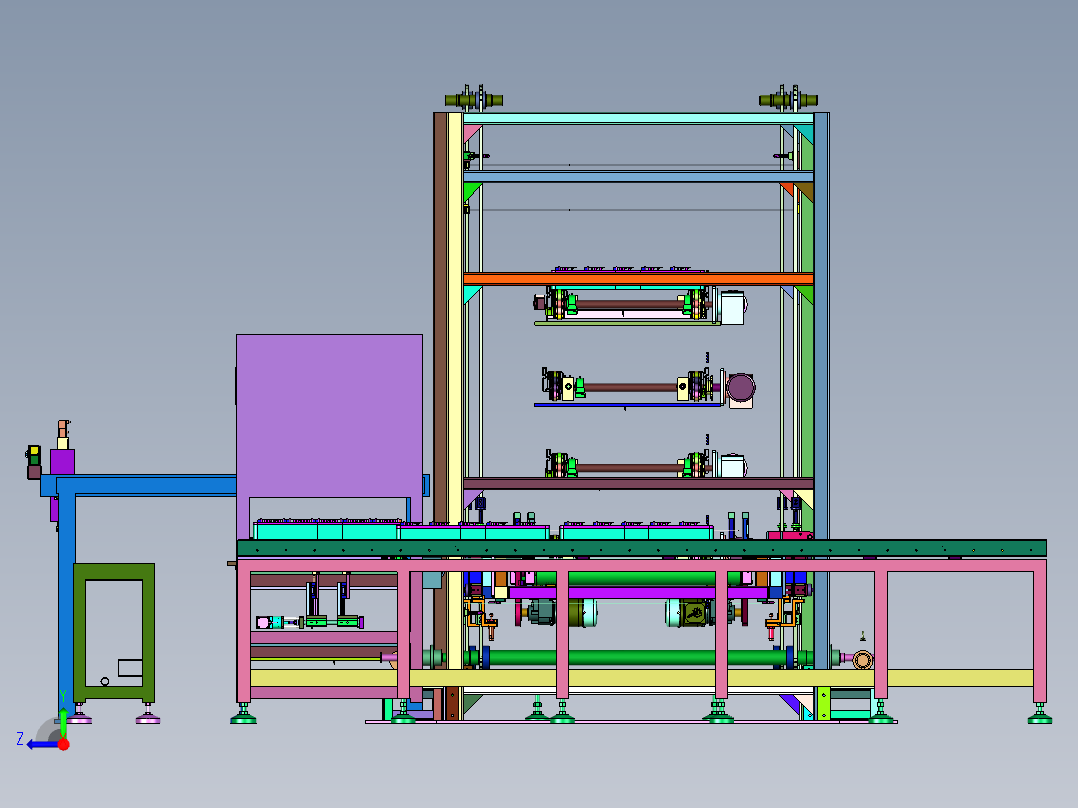Select the white motor on the lowest shaft

click(x=733, y=466)
